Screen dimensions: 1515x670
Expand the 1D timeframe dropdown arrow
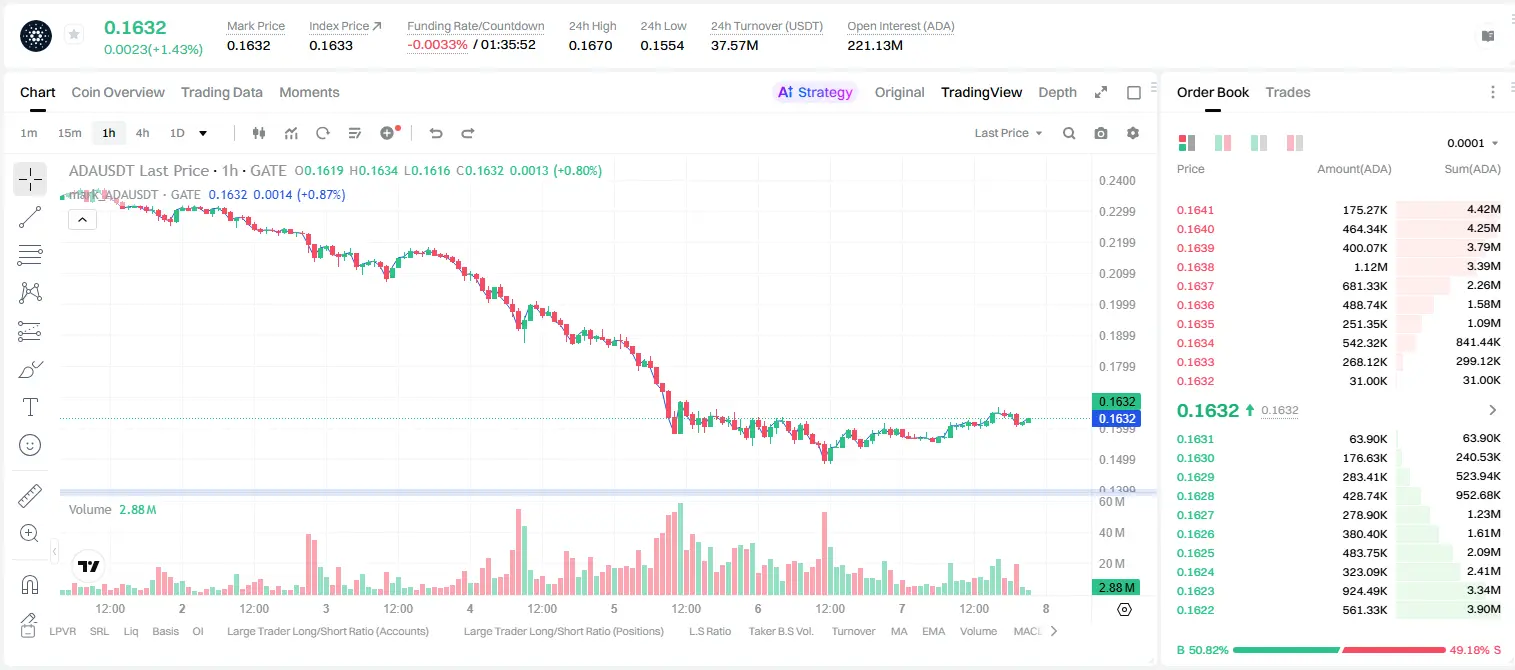(203, 133)
